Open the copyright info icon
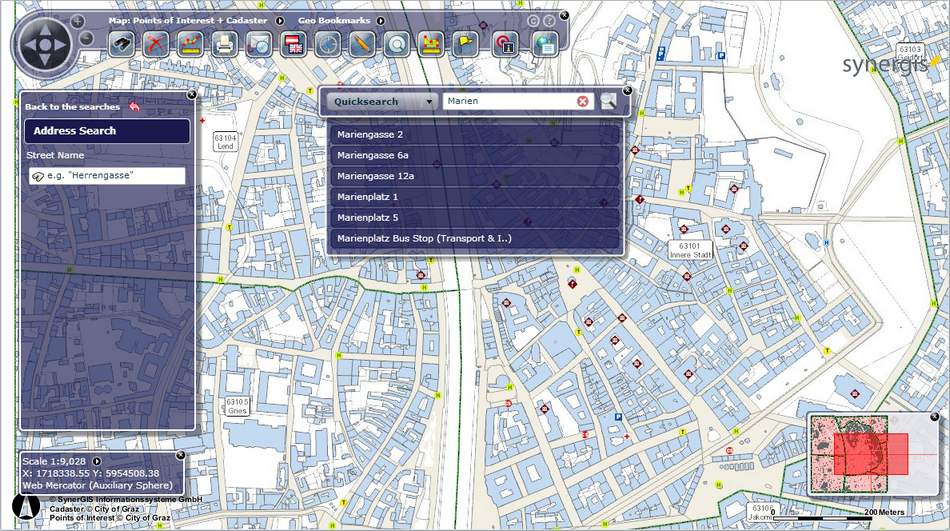 point(533,21)
